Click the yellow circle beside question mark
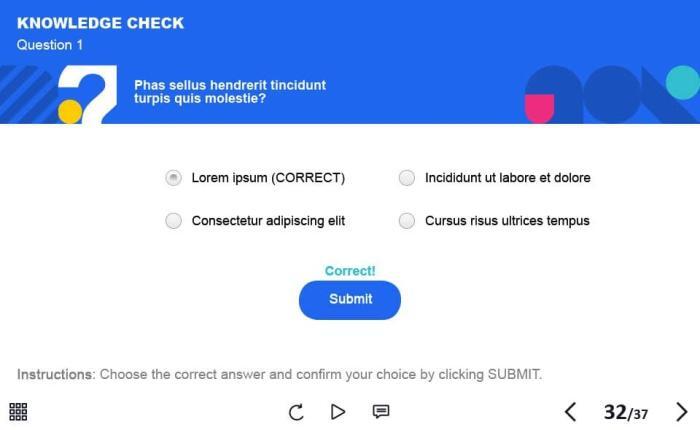 tap(70, 111)
